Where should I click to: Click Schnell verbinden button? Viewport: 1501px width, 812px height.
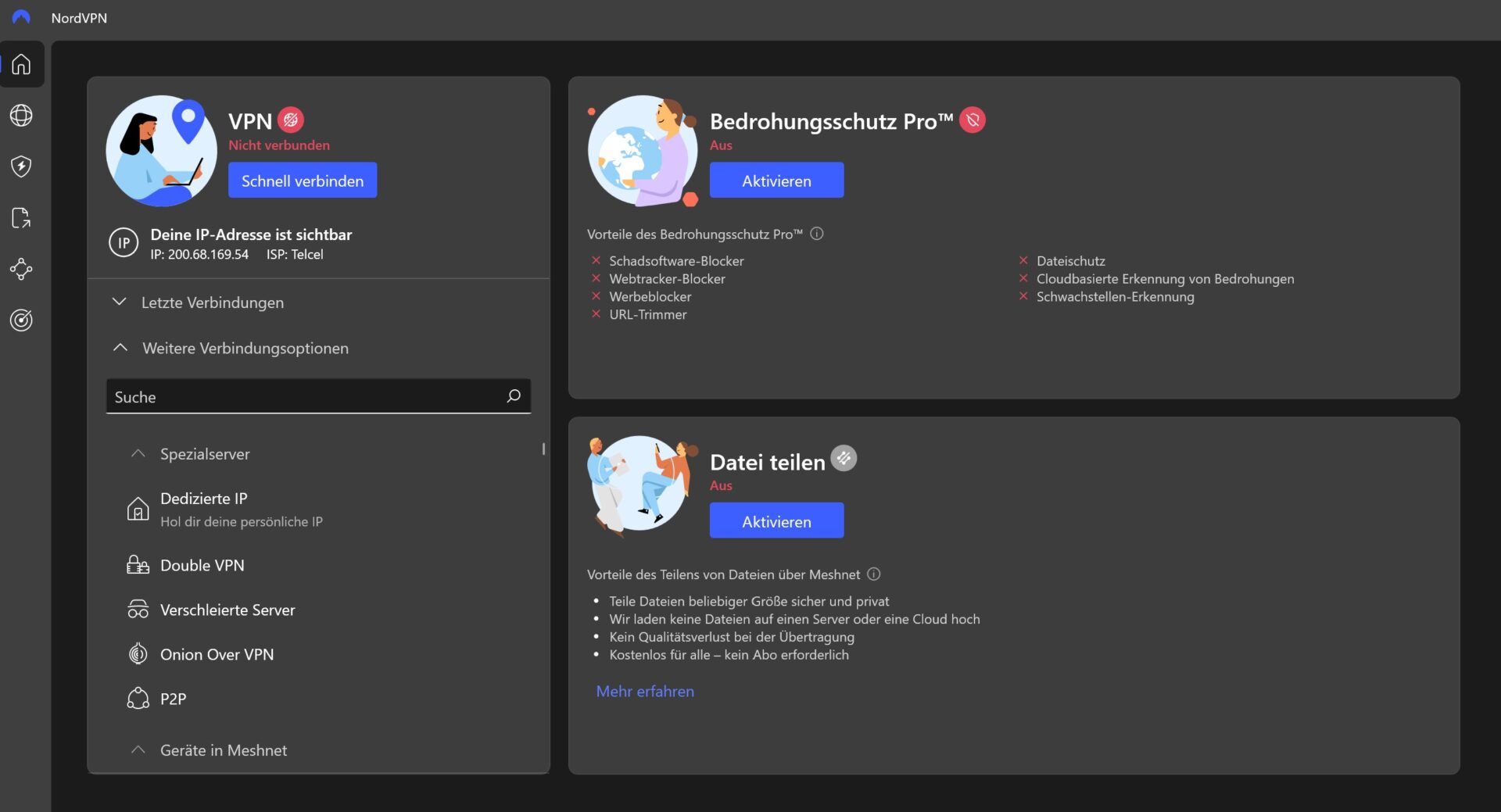pos(303,181)
